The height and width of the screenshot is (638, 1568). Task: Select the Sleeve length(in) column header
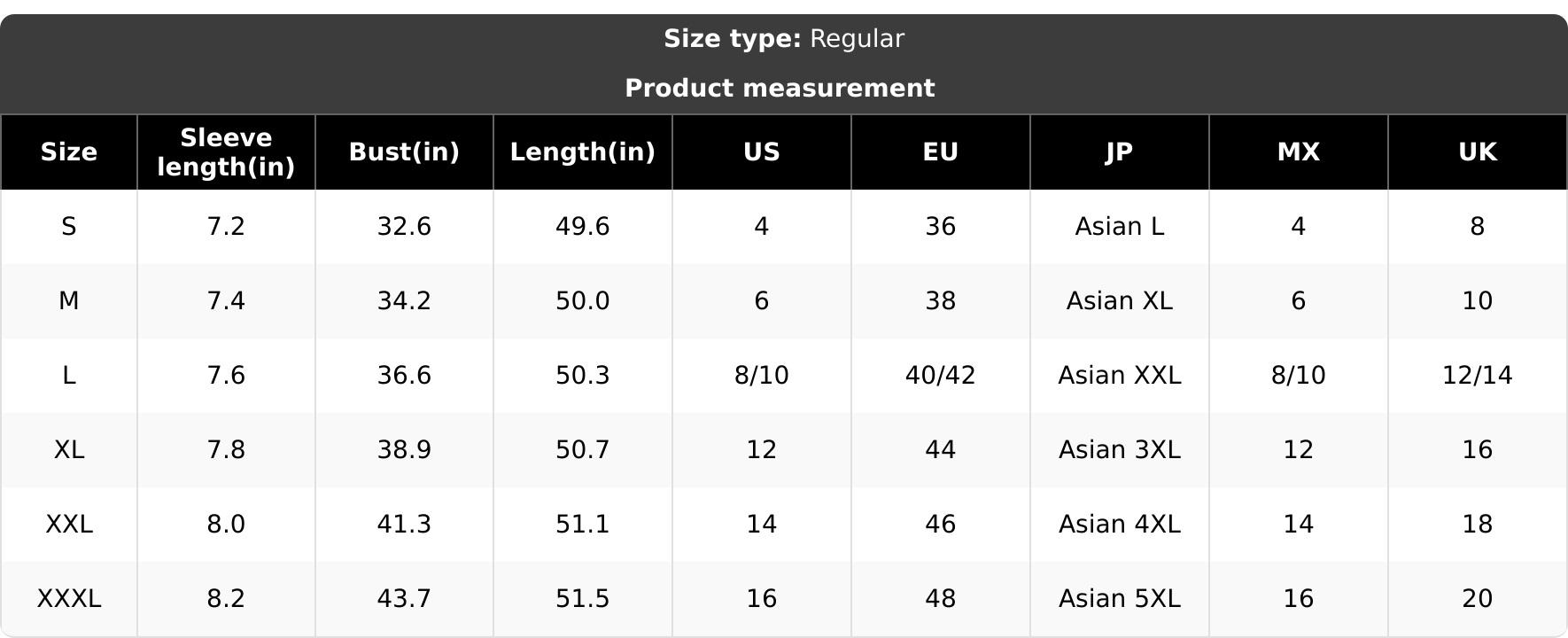tap(226, 152)
